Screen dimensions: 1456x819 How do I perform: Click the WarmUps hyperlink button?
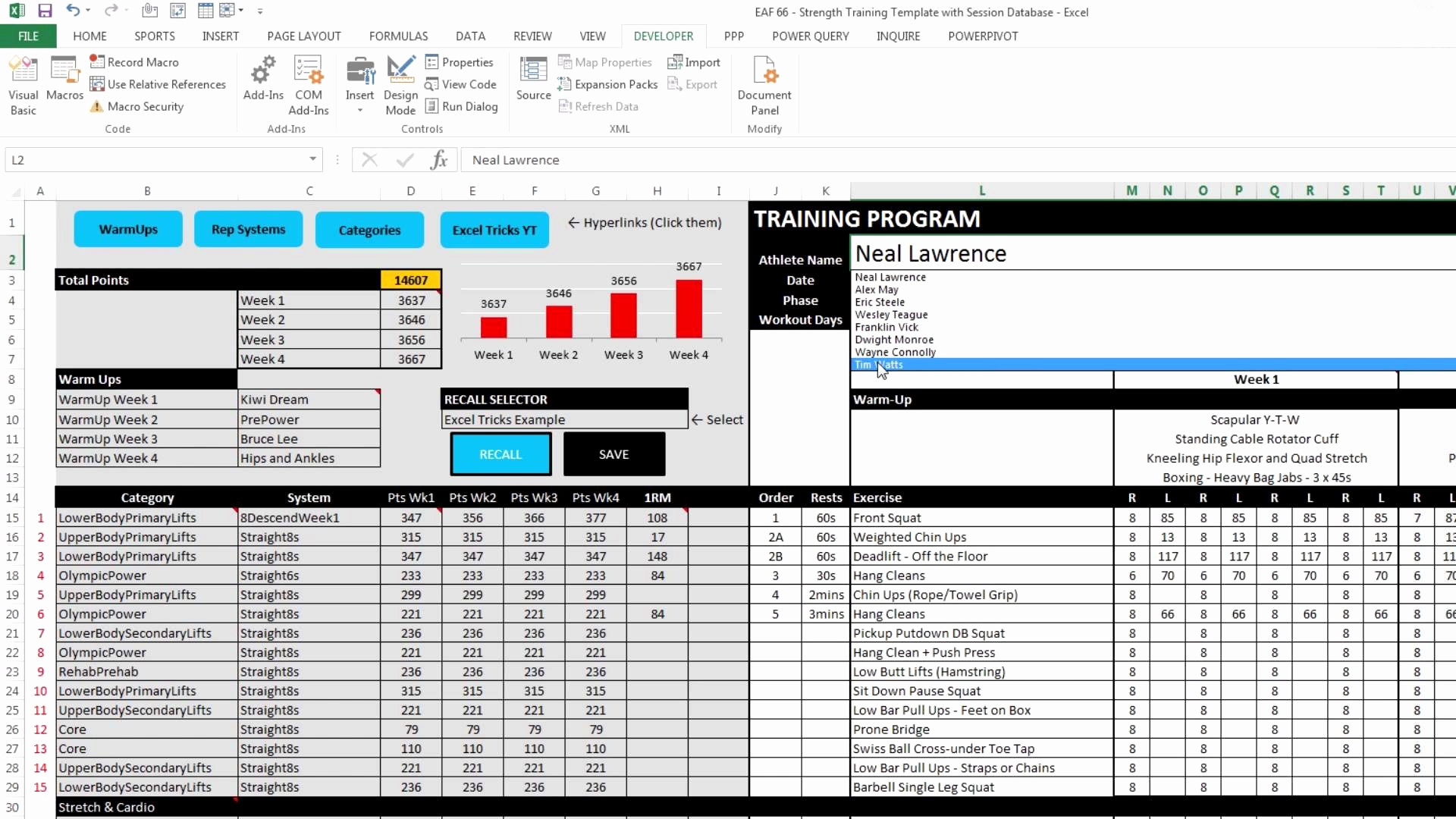coord(128,229)
